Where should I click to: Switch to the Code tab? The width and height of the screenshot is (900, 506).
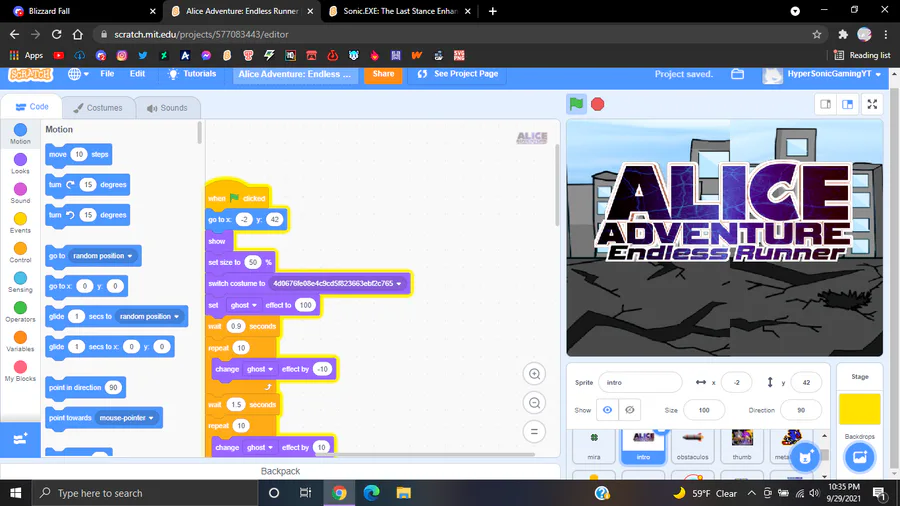coord(32,107)
